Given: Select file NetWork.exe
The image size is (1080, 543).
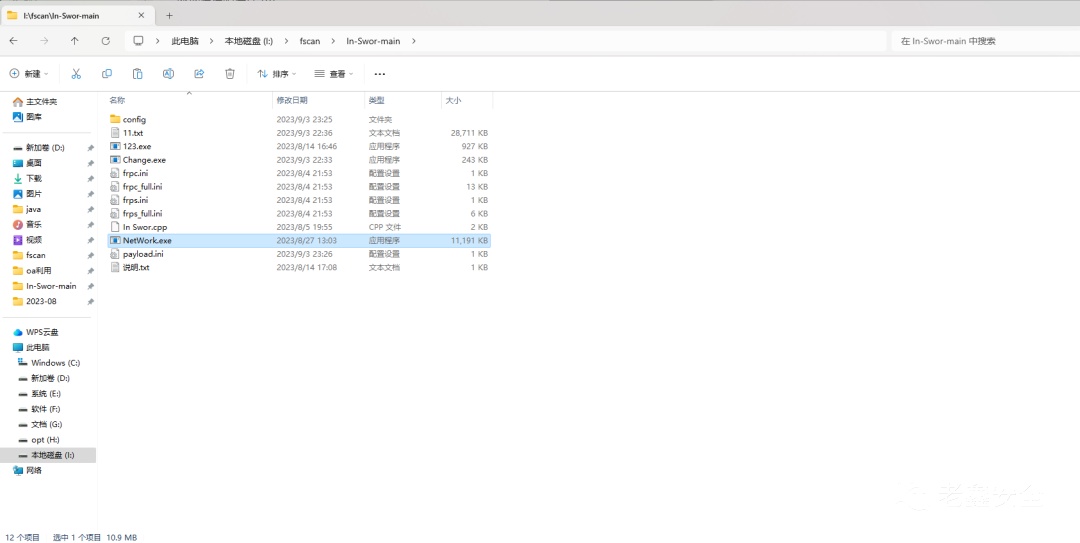Looking at the screenshot, I should tap(299, 240).
